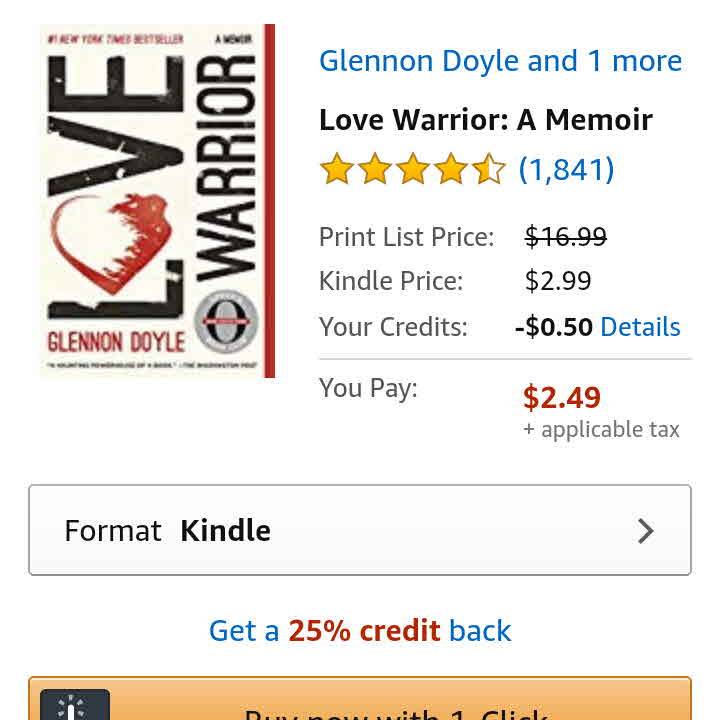Click the $2.99 Kindle Price value

click(558, 281)
